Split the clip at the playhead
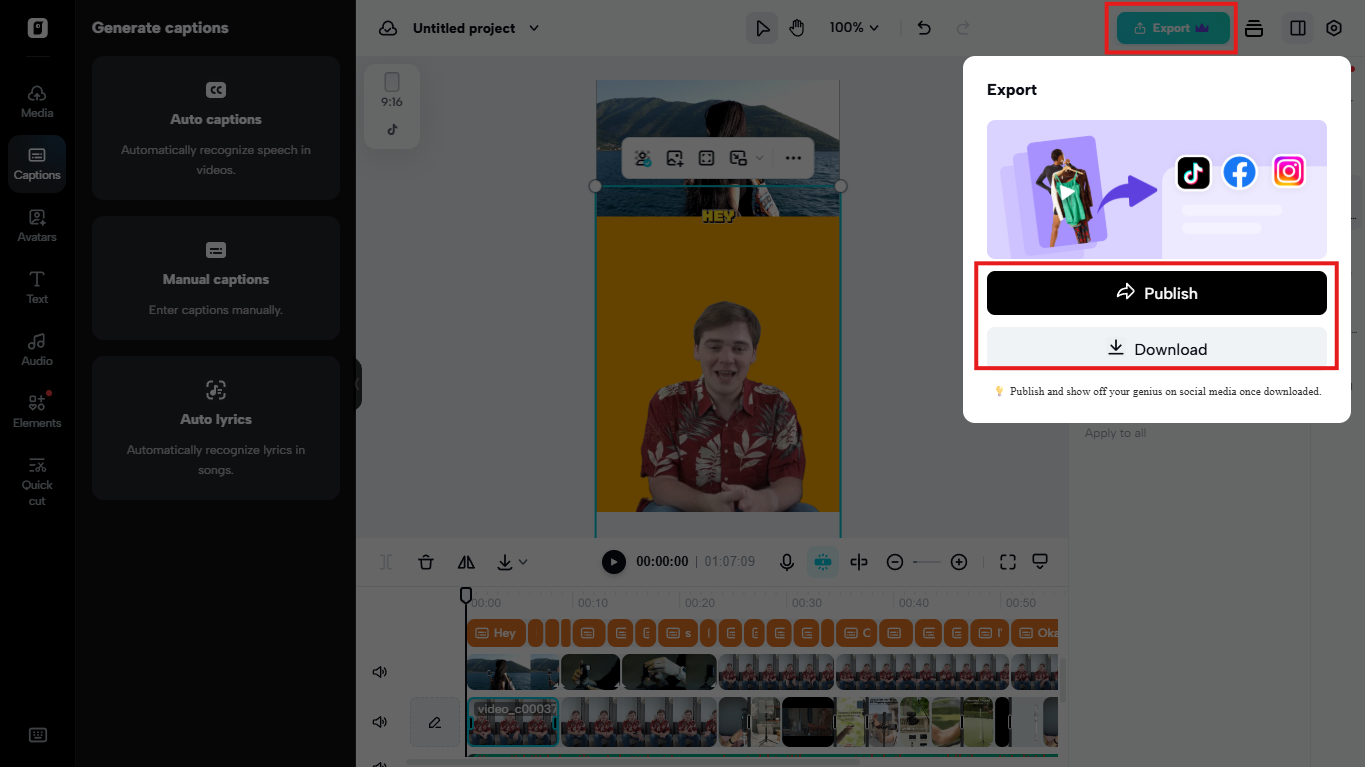The width and height of the screenshot is (1365, 767). point(859,561)
